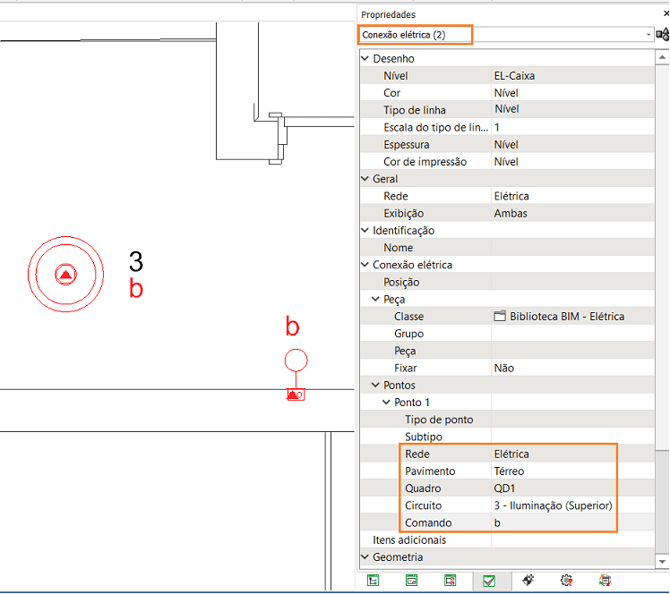Click the second green panel icon in bottom toolbar
Screen dimensions: 670x594
411,579
